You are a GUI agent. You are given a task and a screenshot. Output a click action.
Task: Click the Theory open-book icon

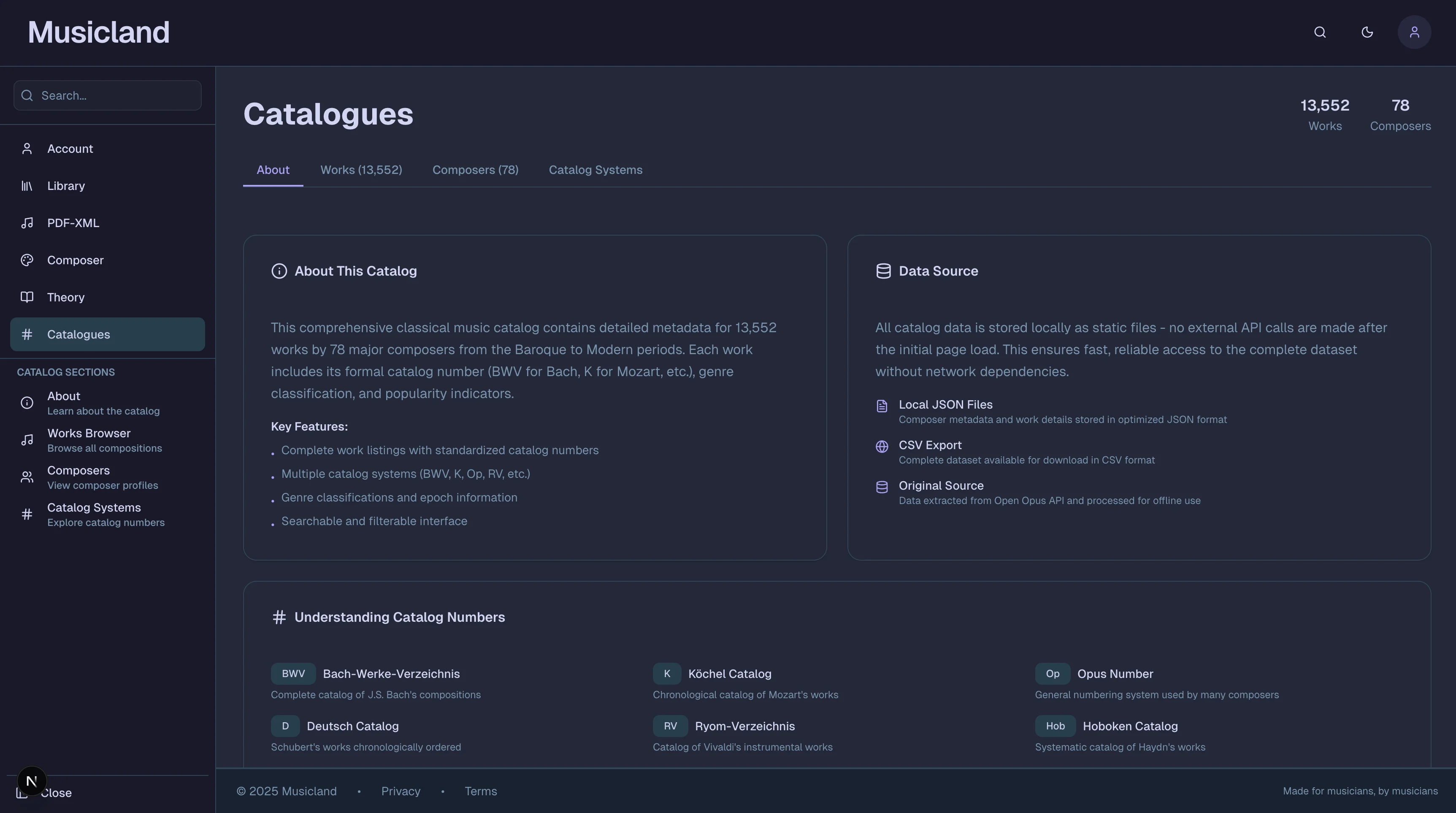[x=27, y=298]
